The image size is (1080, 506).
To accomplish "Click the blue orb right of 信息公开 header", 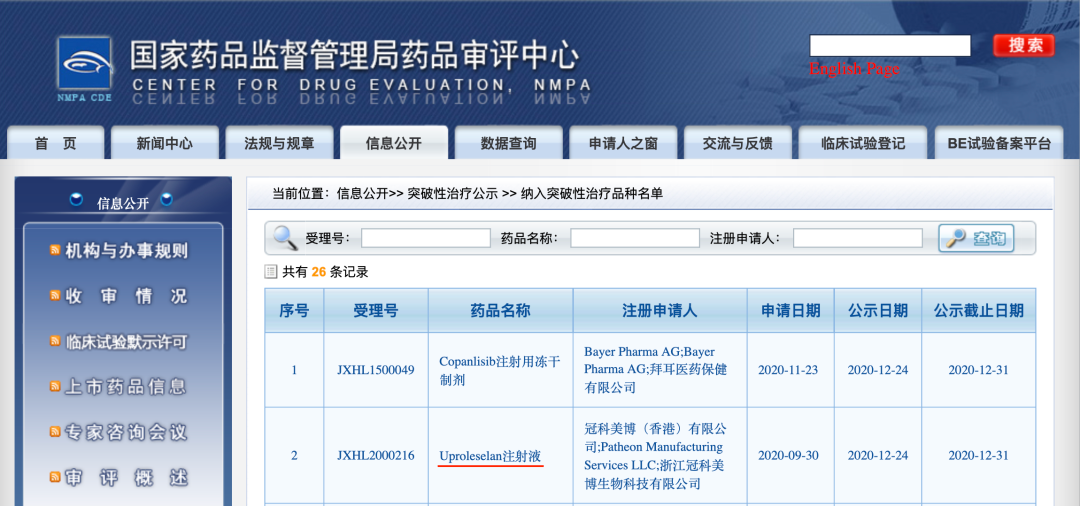I will point(167,200).
